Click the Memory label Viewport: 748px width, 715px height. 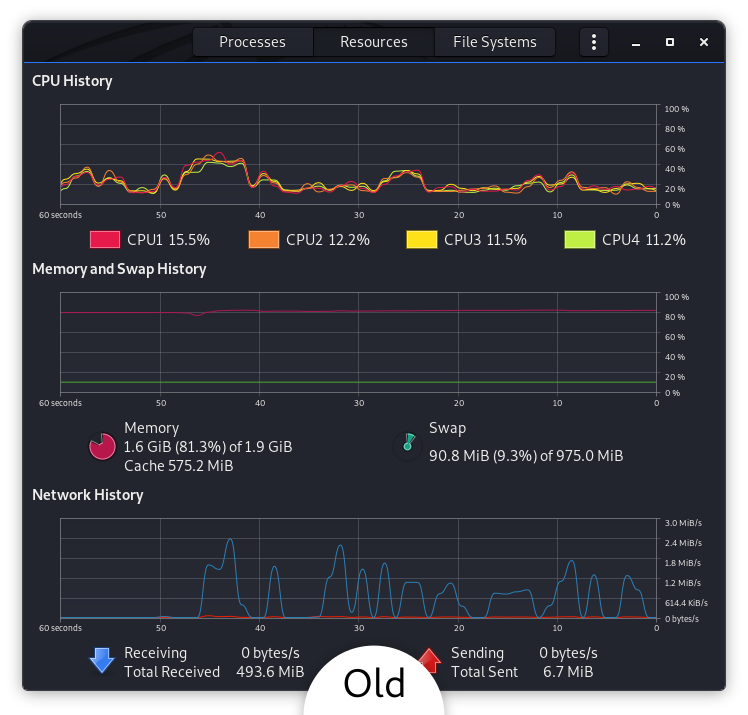tap(152, 428)
